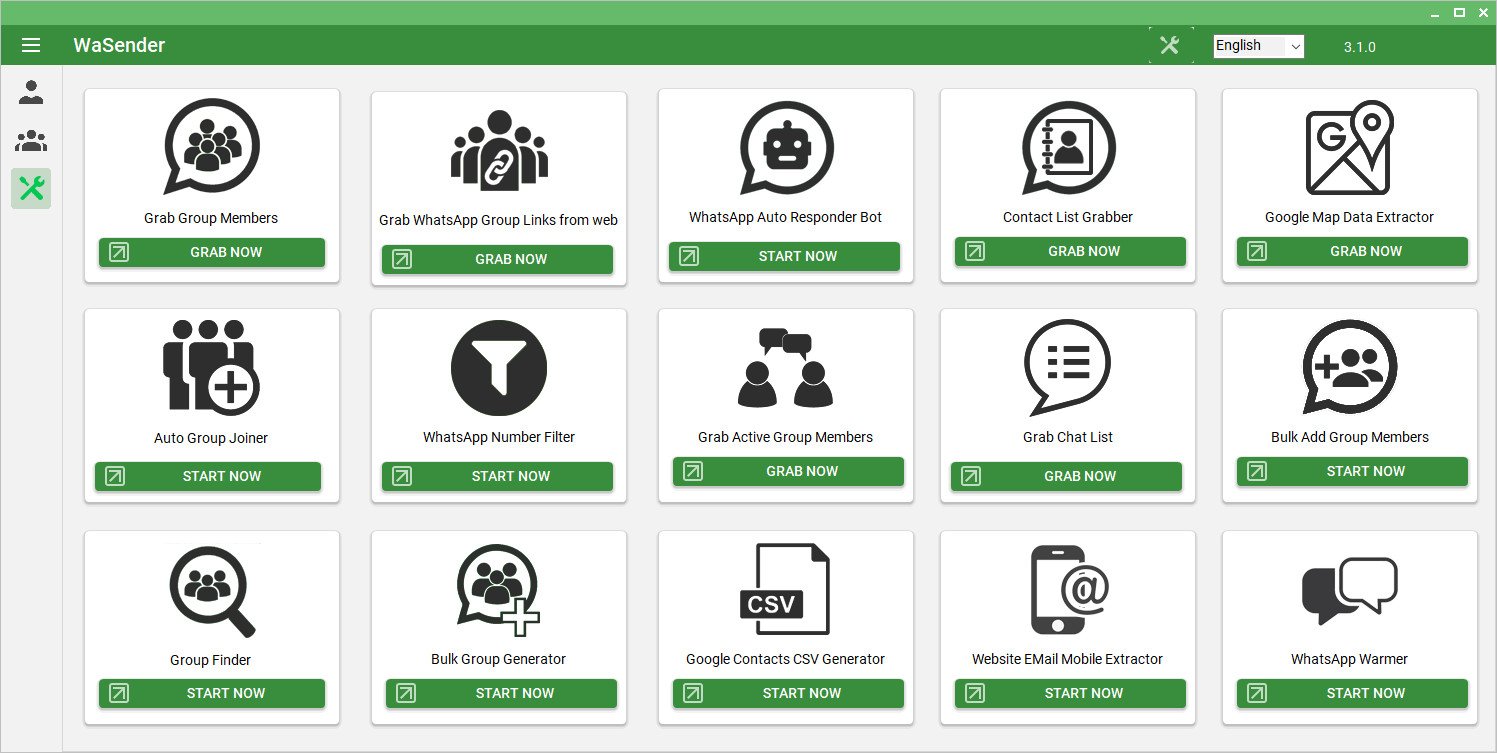Click the Auto Group Joiner label
This screenshot has height=753, width=1497.
211,438
